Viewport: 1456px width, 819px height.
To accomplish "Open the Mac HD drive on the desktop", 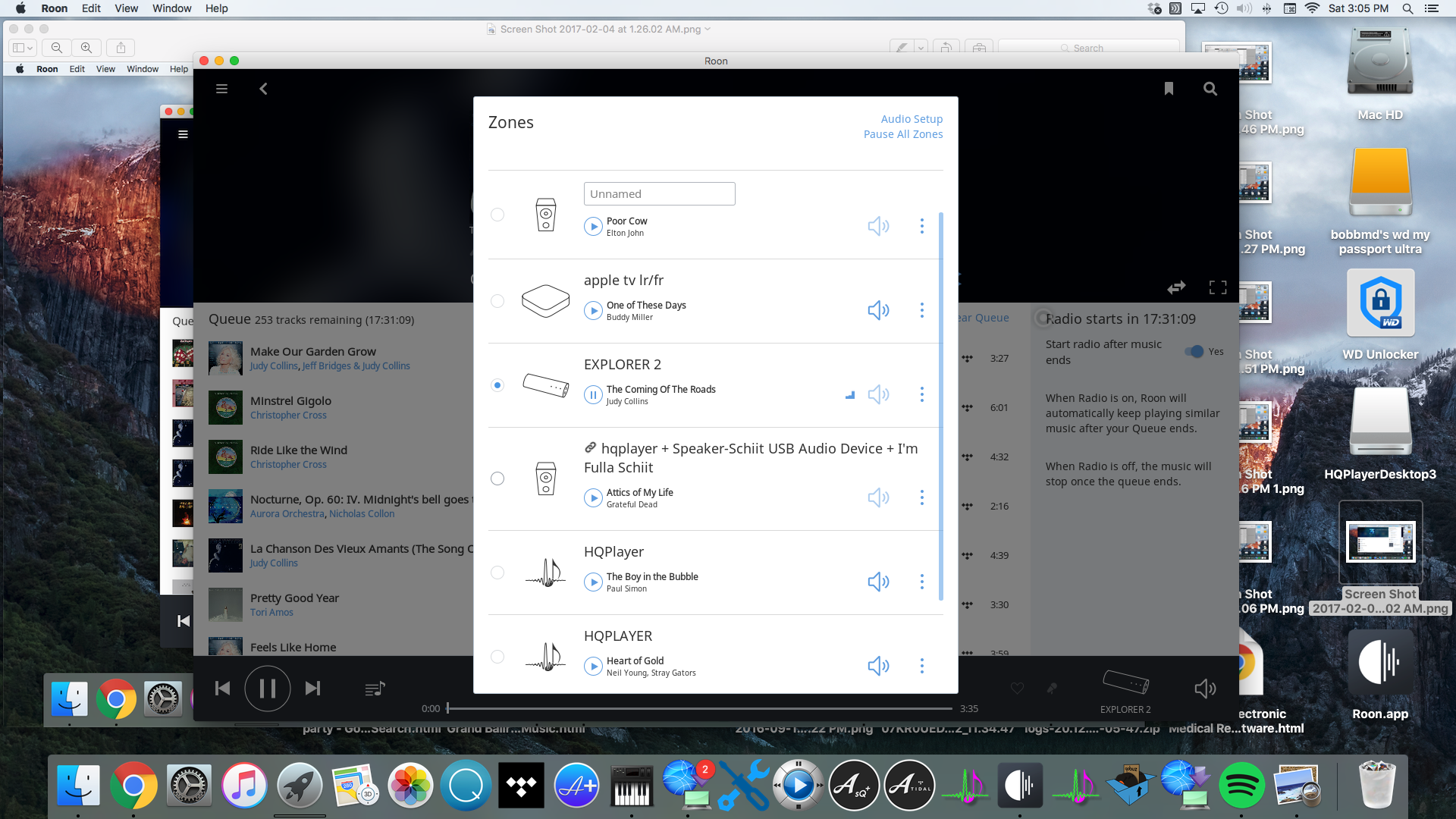I will pos(1380,74).
